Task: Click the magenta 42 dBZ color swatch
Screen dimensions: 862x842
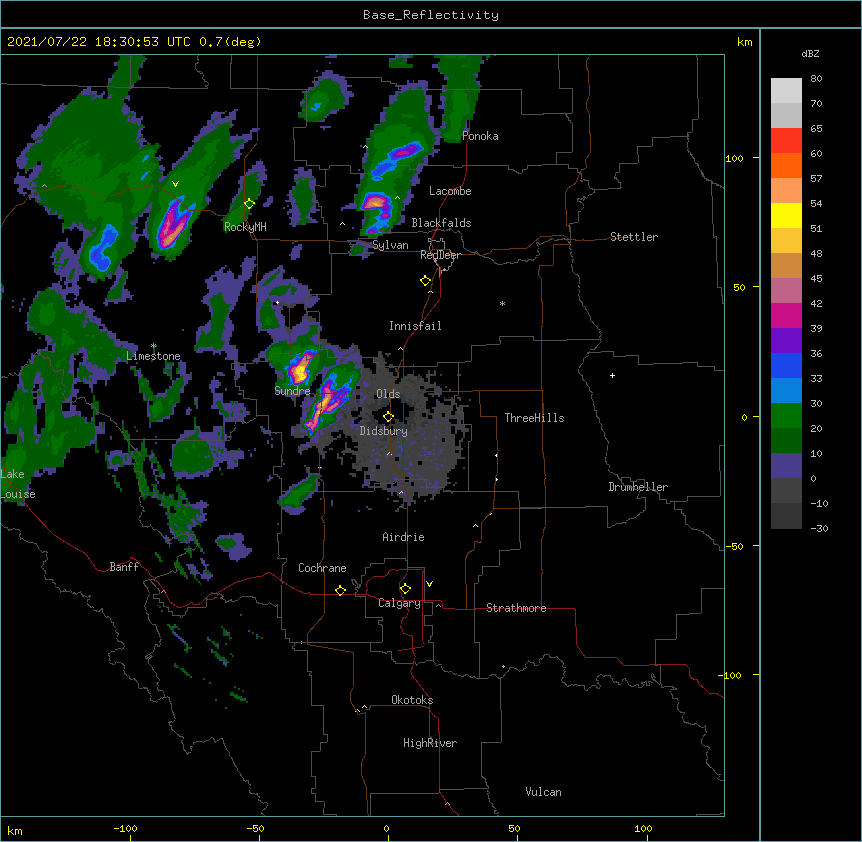Action: 786,315
